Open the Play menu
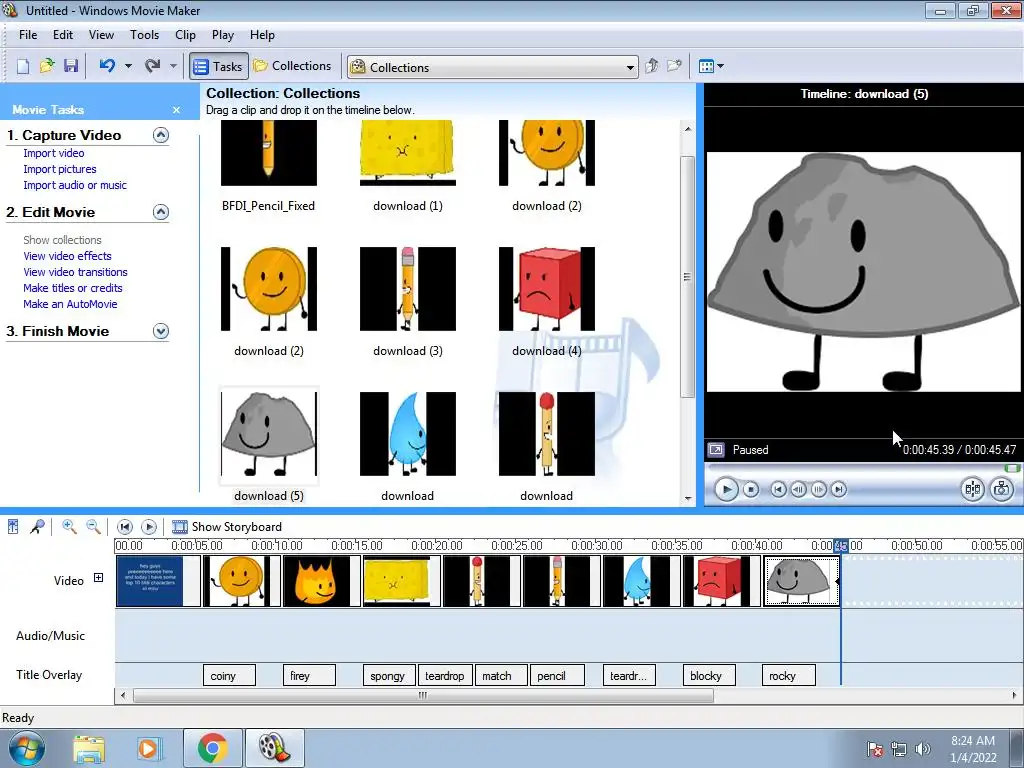 pos(223,35)
